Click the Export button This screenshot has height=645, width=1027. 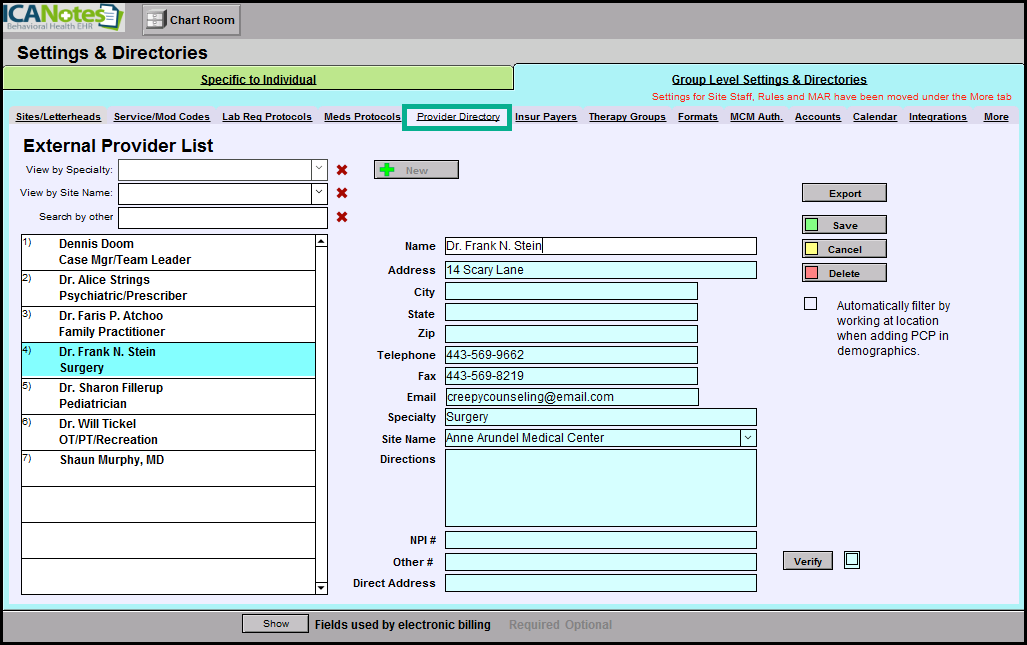[x=844, y=193]
